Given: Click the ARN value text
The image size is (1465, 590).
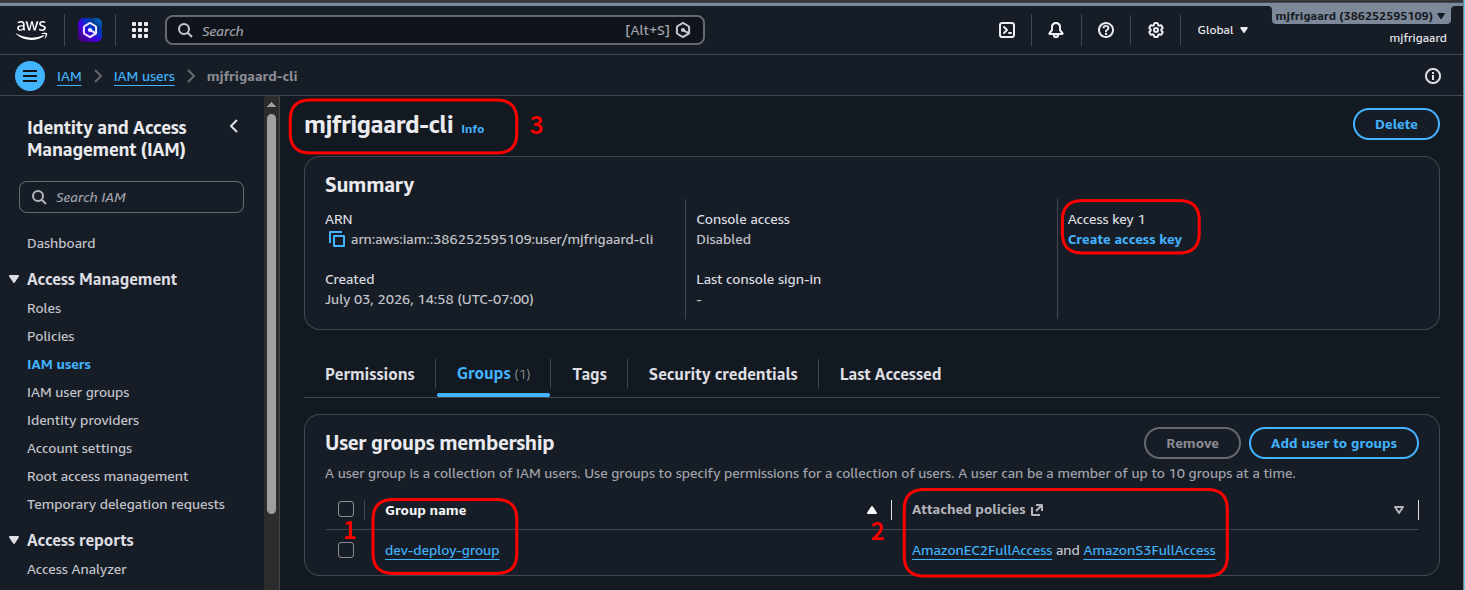Looking at the screenshot, I should point(502,240).
